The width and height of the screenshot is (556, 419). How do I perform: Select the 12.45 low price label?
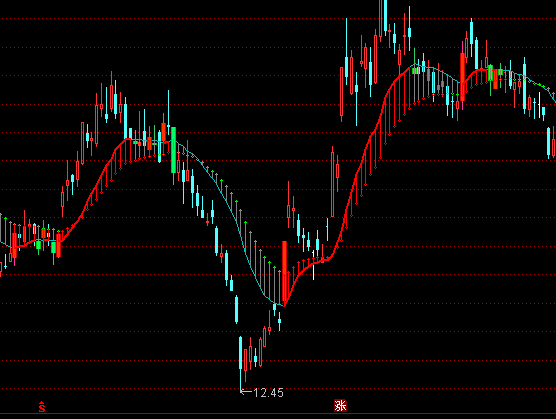click(x=269, y=393)
